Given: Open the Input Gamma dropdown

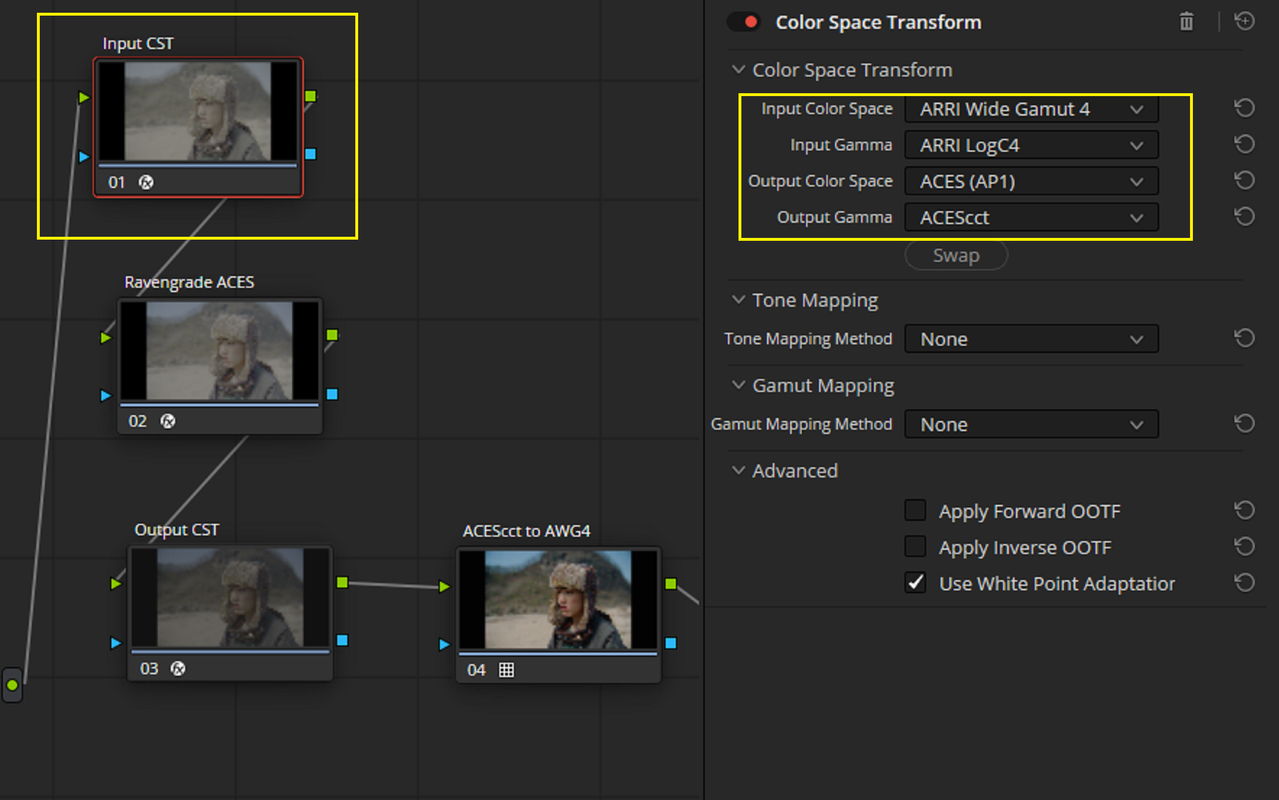Looking at the screenshot, I should [1031, 145].
